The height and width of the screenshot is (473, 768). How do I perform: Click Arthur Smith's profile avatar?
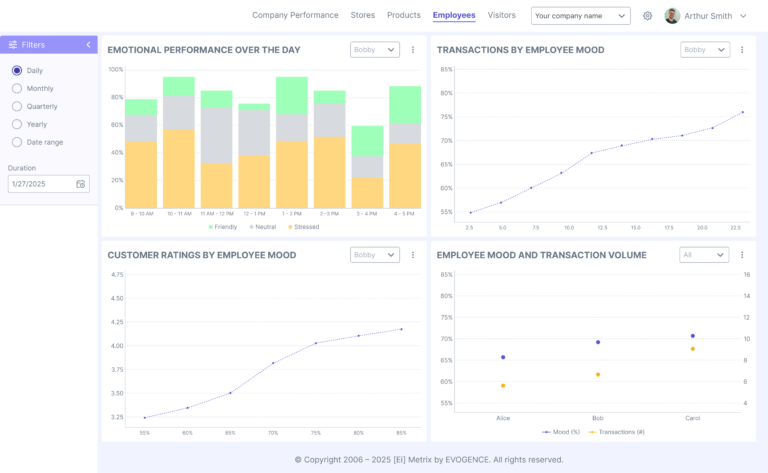click(x=672, y=16)
